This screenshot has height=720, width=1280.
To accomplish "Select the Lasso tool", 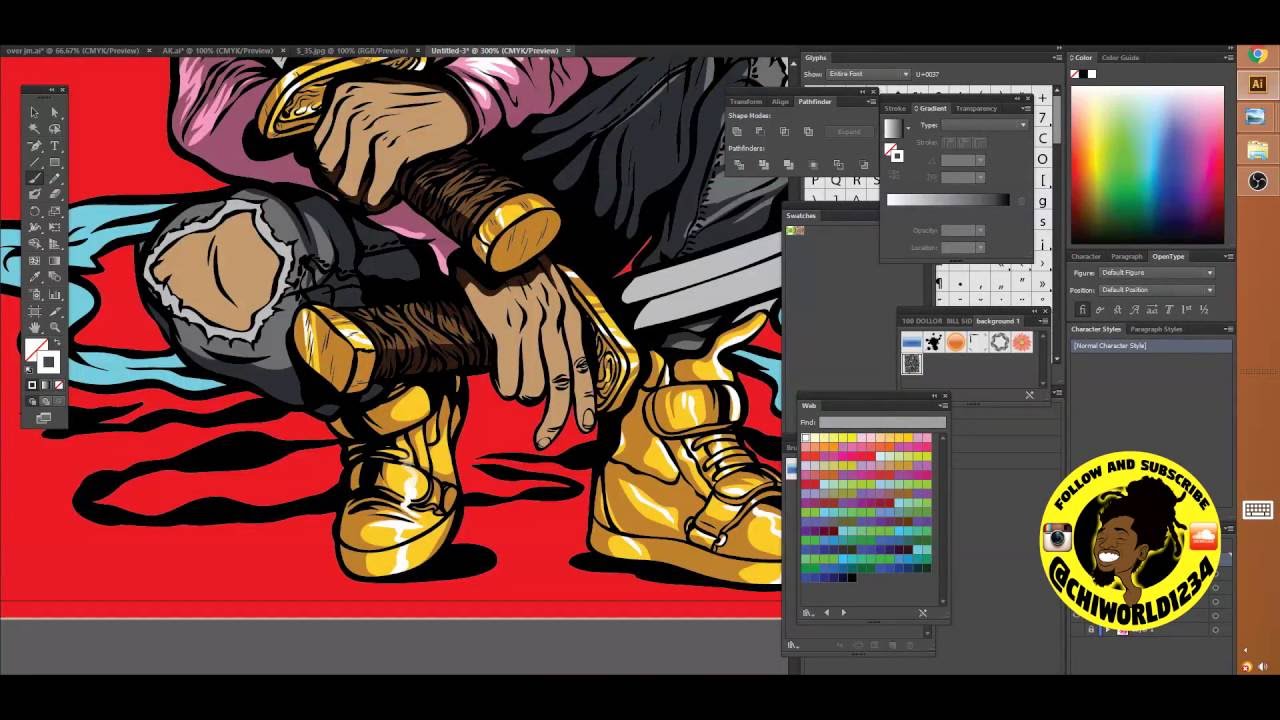I will (x=54, y=128).
